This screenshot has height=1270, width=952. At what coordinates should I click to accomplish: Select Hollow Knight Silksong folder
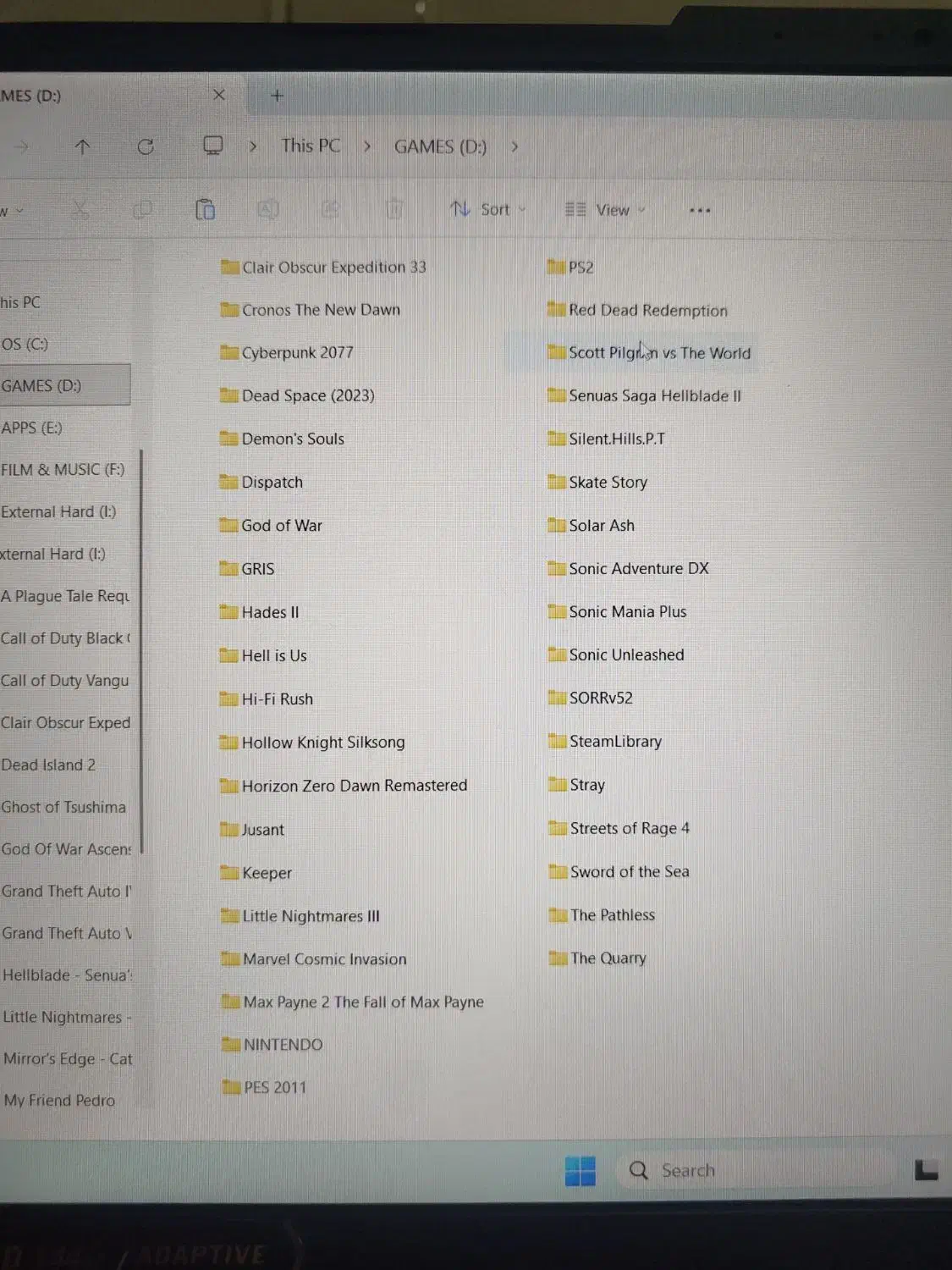312,743
